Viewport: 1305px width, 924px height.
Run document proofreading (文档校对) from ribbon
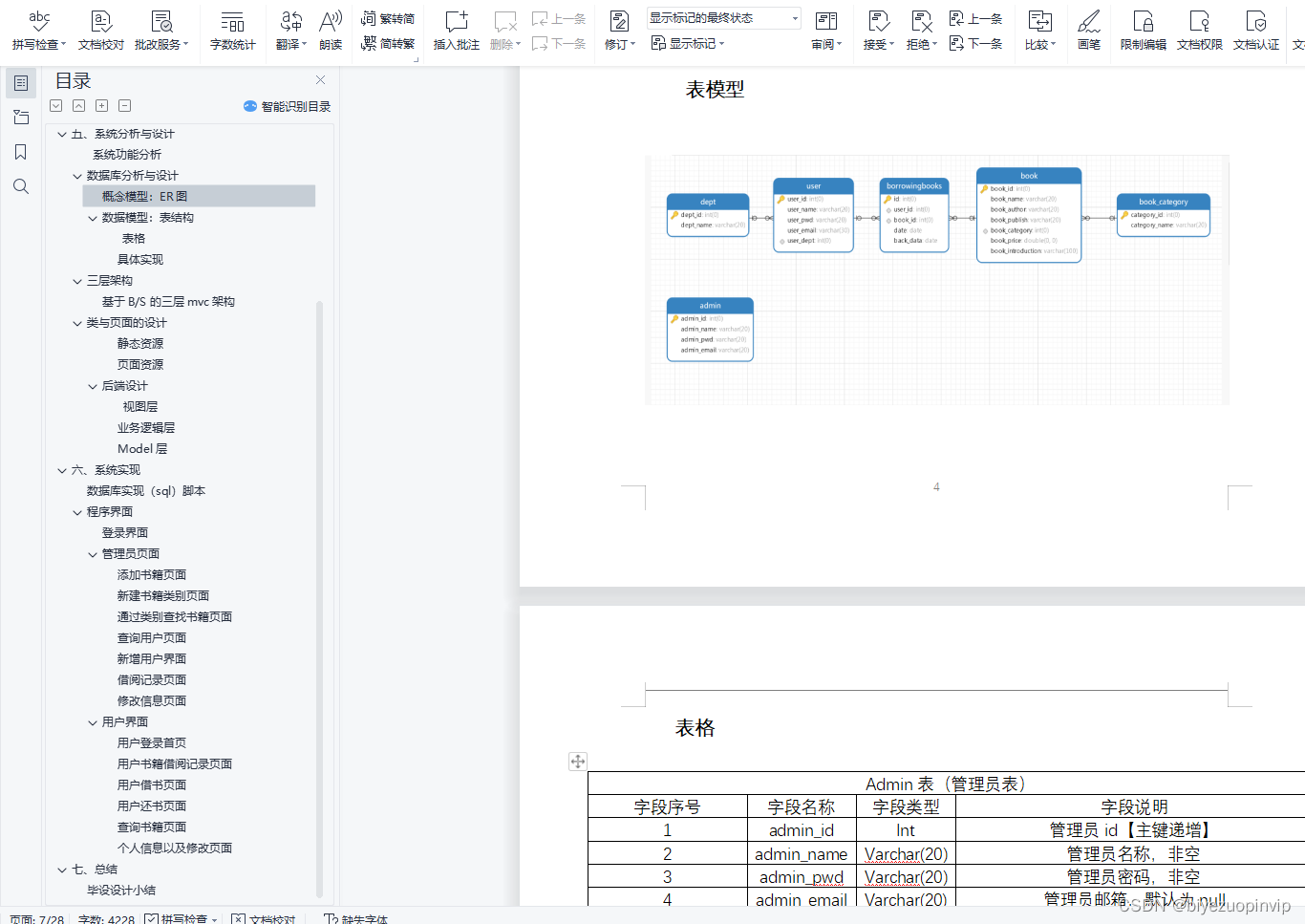click(101, 29)
